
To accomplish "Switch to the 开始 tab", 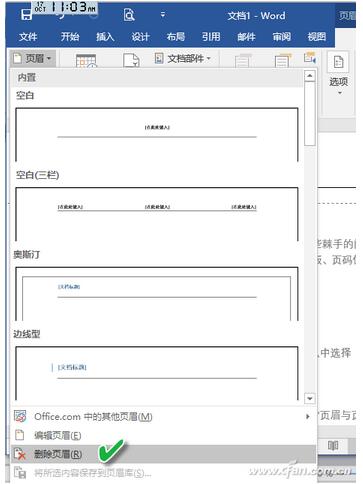I will click(x=70, y=37).
